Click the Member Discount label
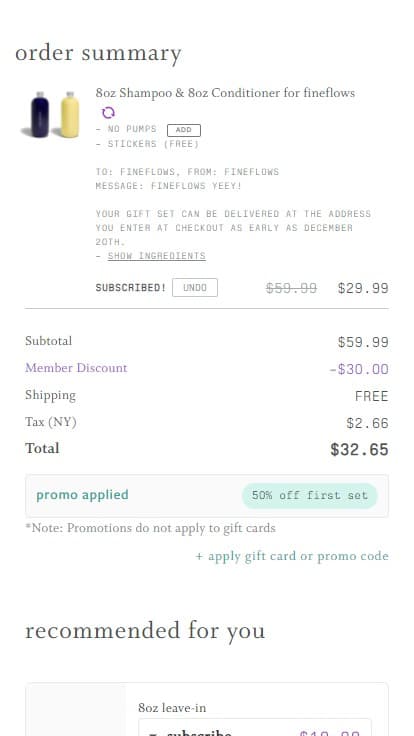The image size is (414, 736). point(76,368)
